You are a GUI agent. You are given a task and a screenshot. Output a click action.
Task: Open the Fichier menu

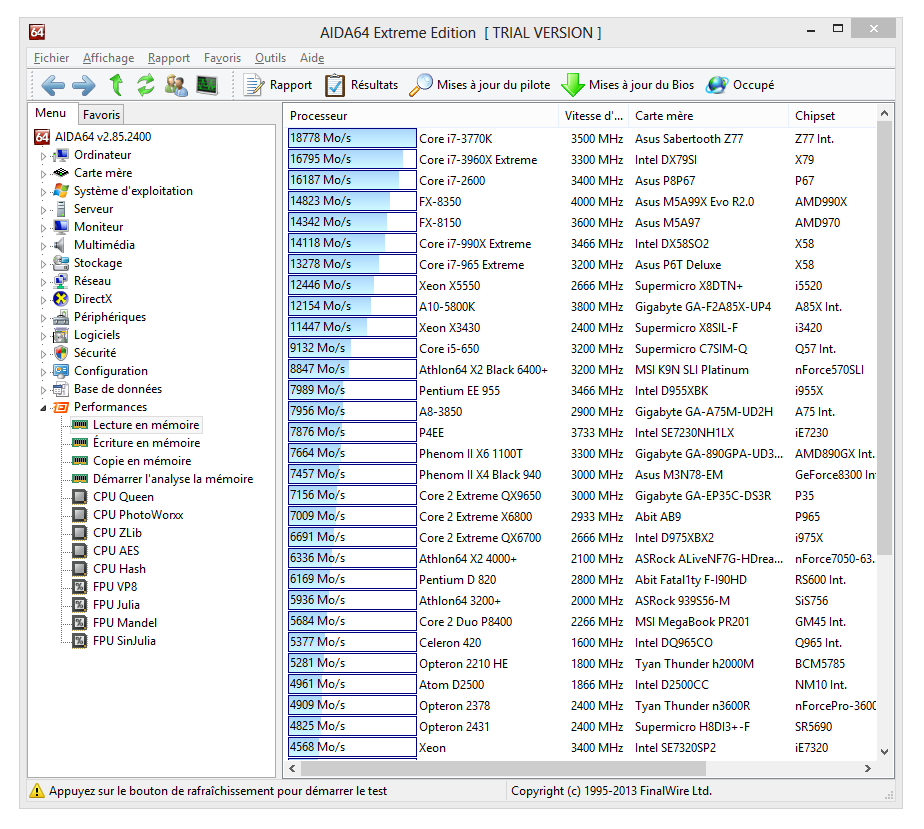coord(51,58)
